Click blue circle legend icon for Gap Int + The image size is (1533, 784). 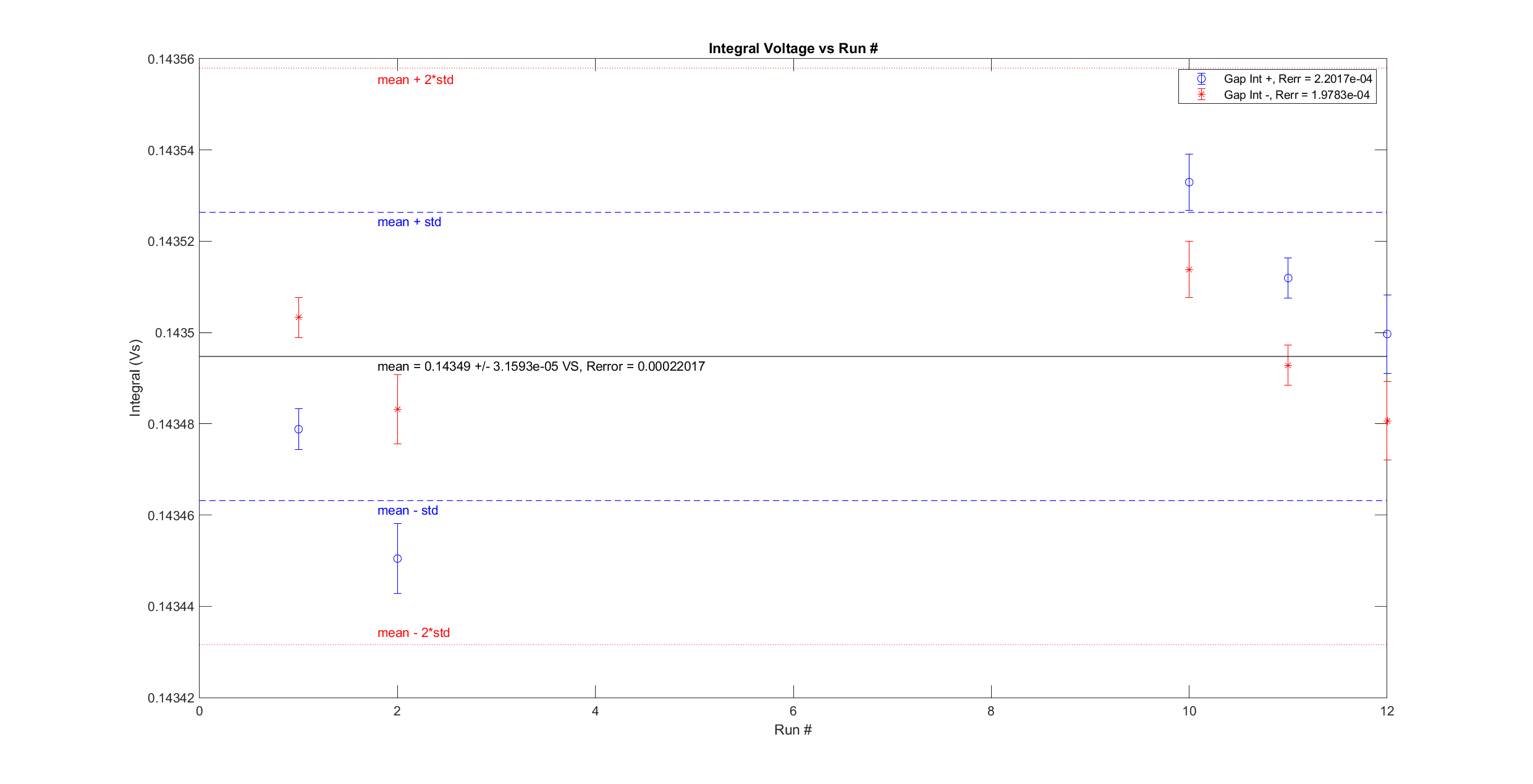pos(1201,79)
